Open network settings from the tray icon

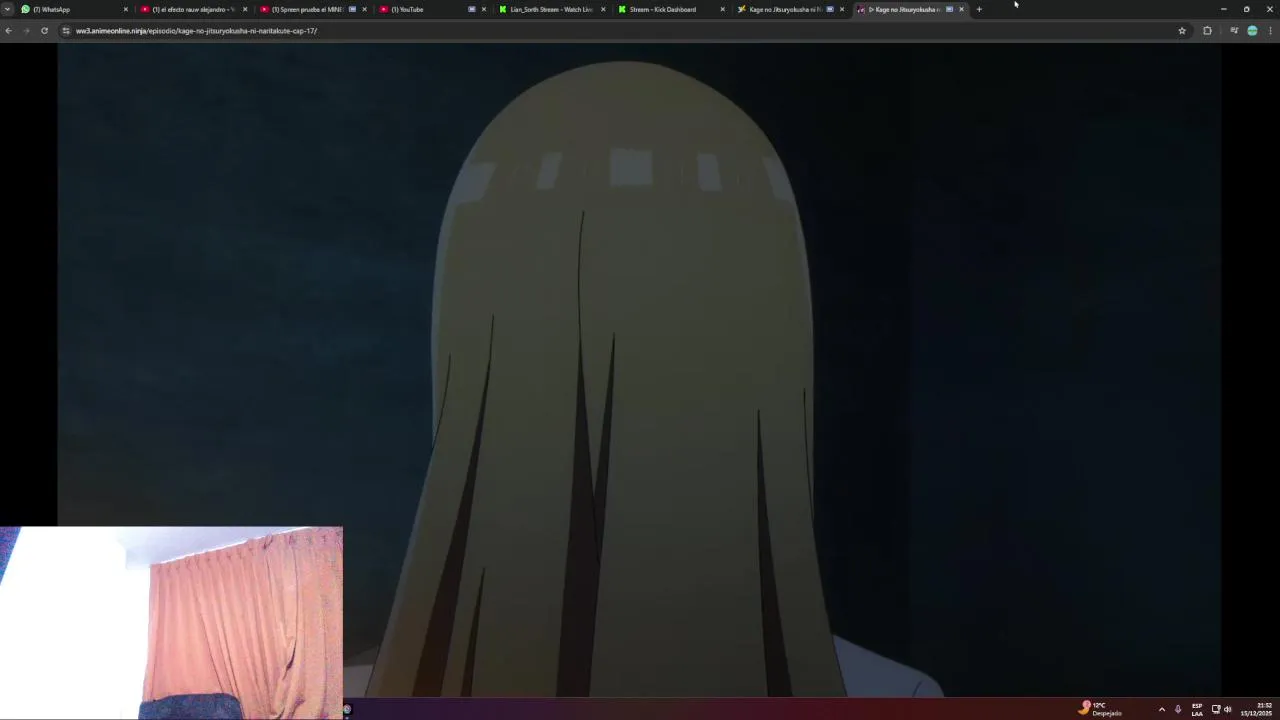(1216, 709)
